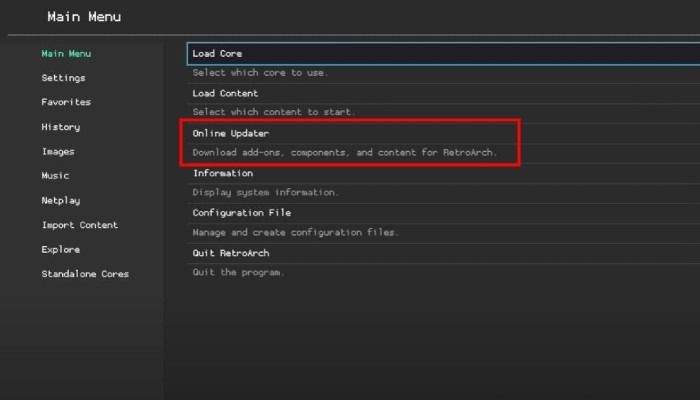The height and width of the screenshot is (400, 700).
Task: Open the Online Updater entry
Action: tap(231, 134)
